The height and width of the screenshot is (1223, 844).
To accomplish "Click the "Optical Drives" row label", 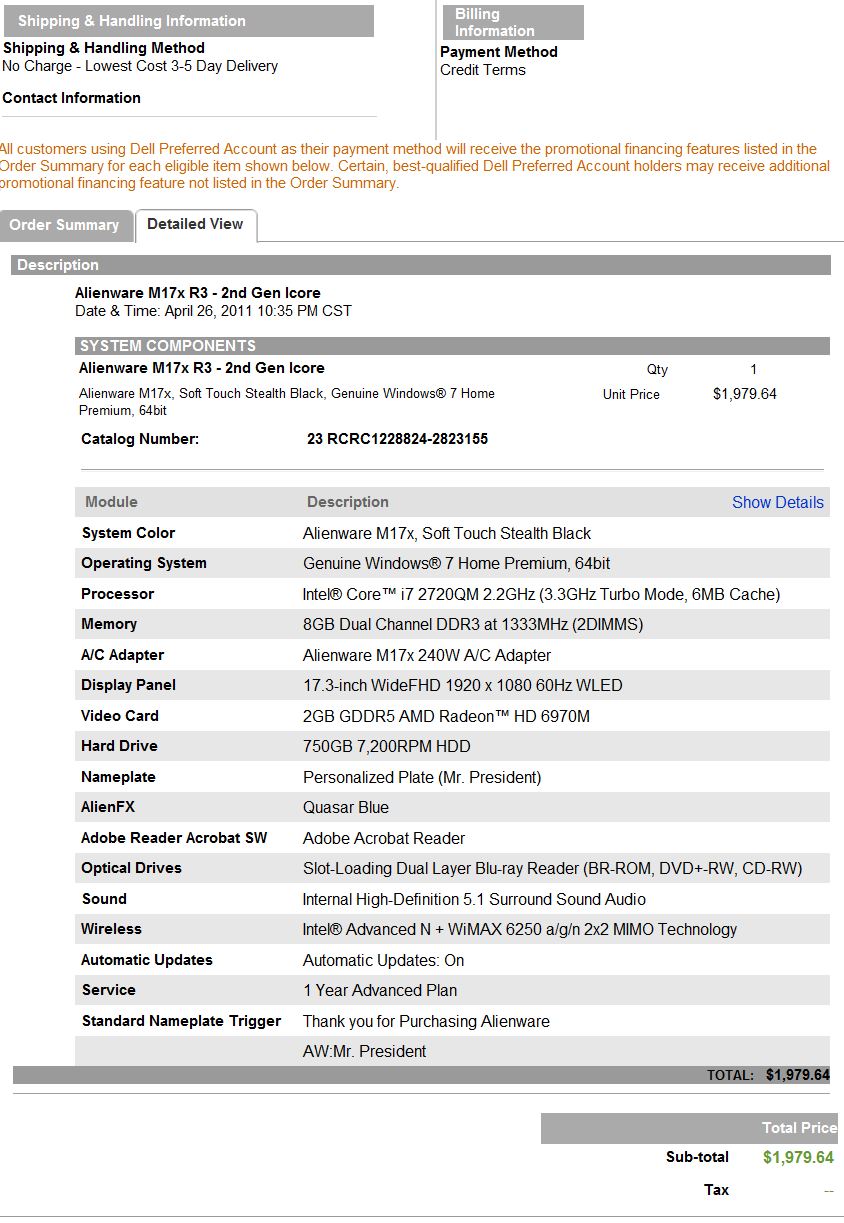I will pyautogui.click(x=131, y=868).
